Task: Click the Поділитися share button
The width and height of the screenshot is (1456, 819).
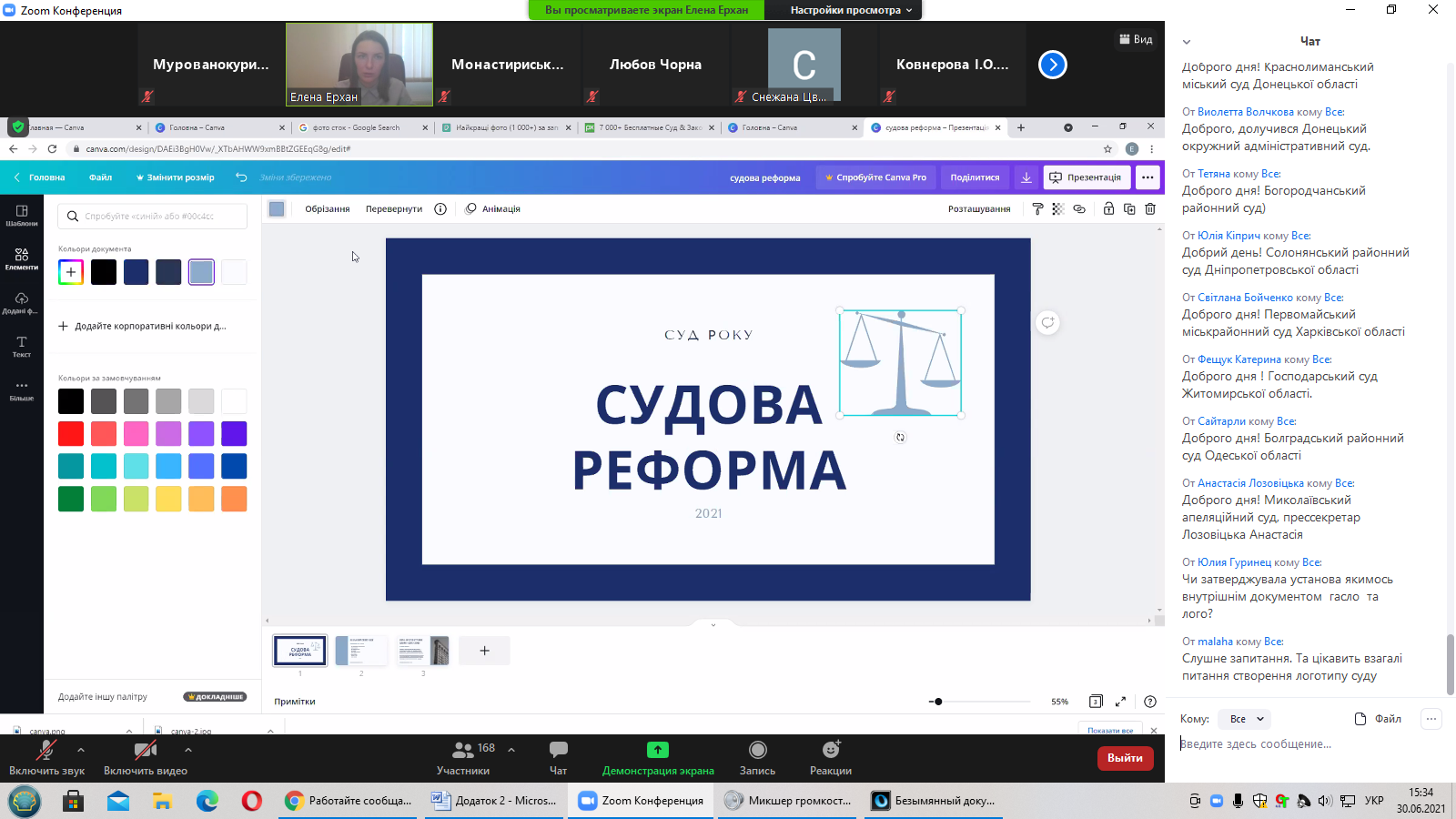Action: (x=975, y=177)
